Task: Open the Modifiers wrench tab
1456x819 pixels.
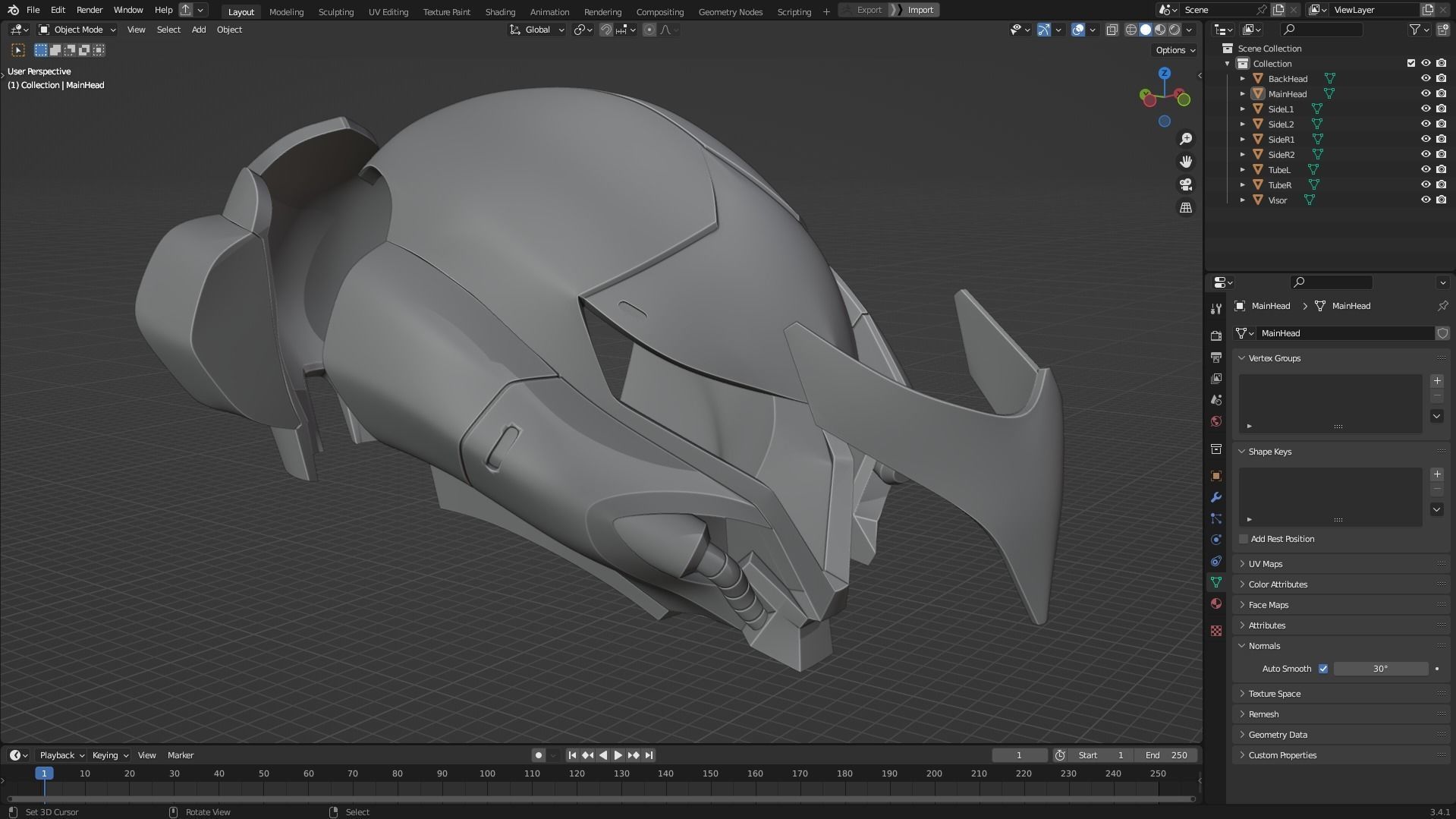Action: pyautogui.click(x=1216, y=497)
